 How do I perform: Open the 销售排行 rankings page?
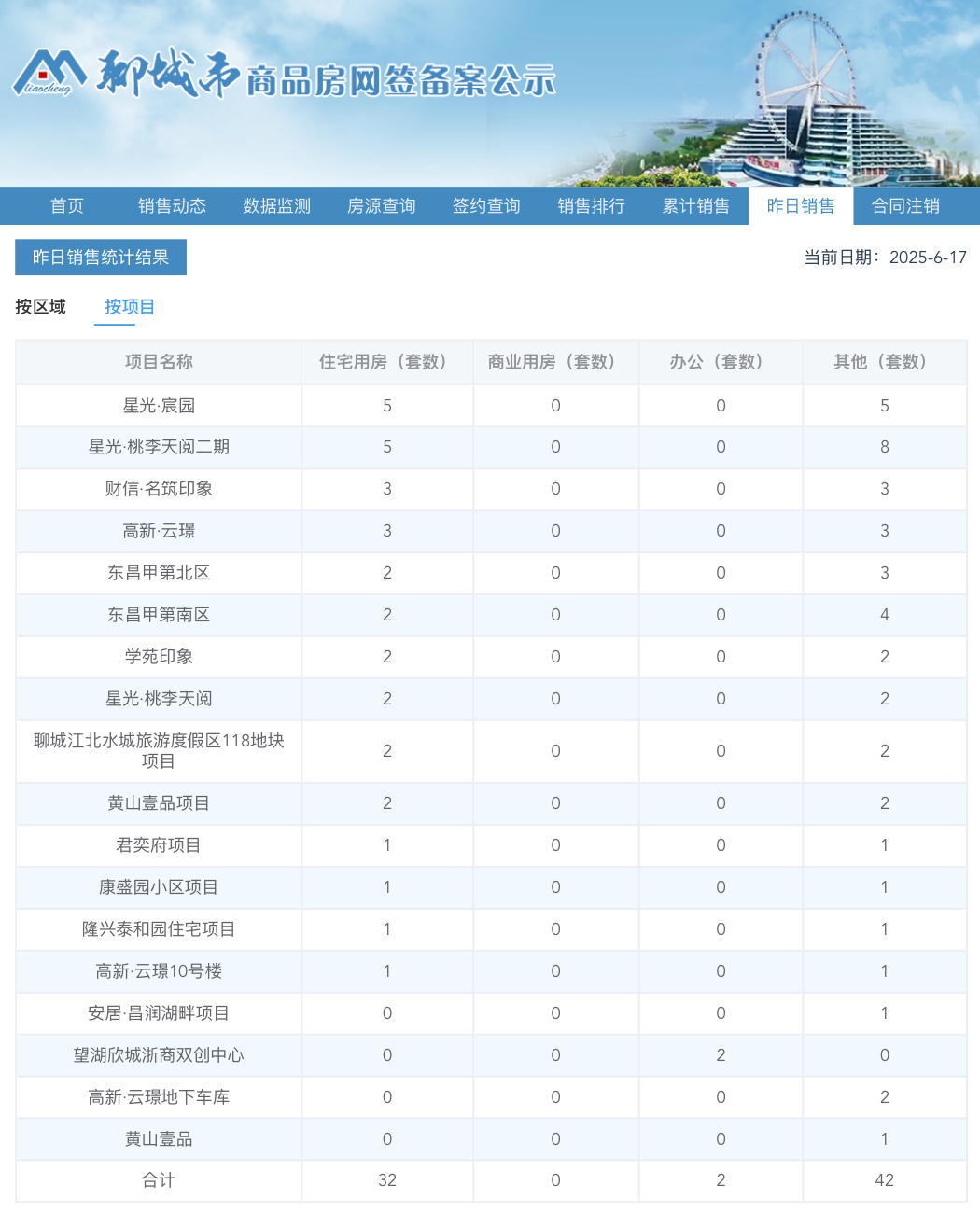590,205
